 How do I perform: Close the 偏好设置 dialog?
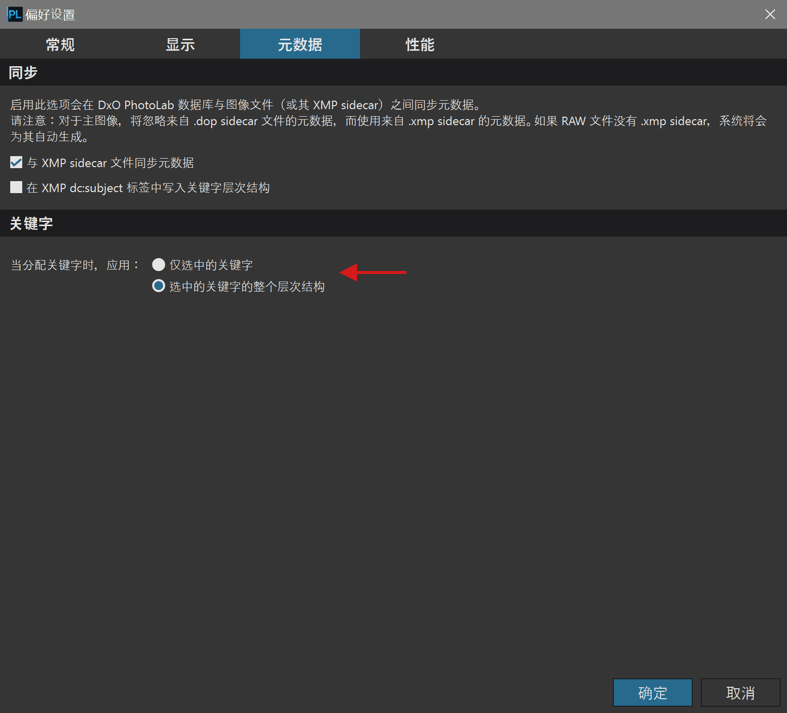[x=770, y=14]
